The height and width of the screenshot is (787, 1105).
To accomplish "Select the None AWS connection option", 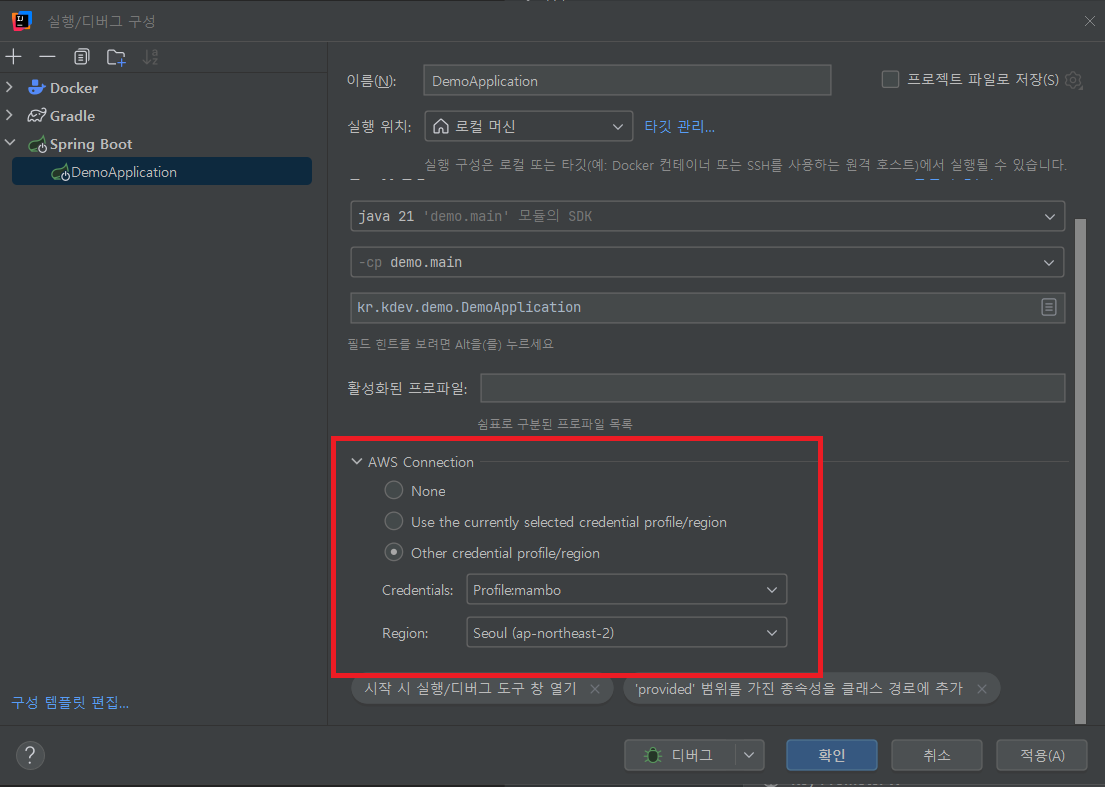I will coord(394,491).
